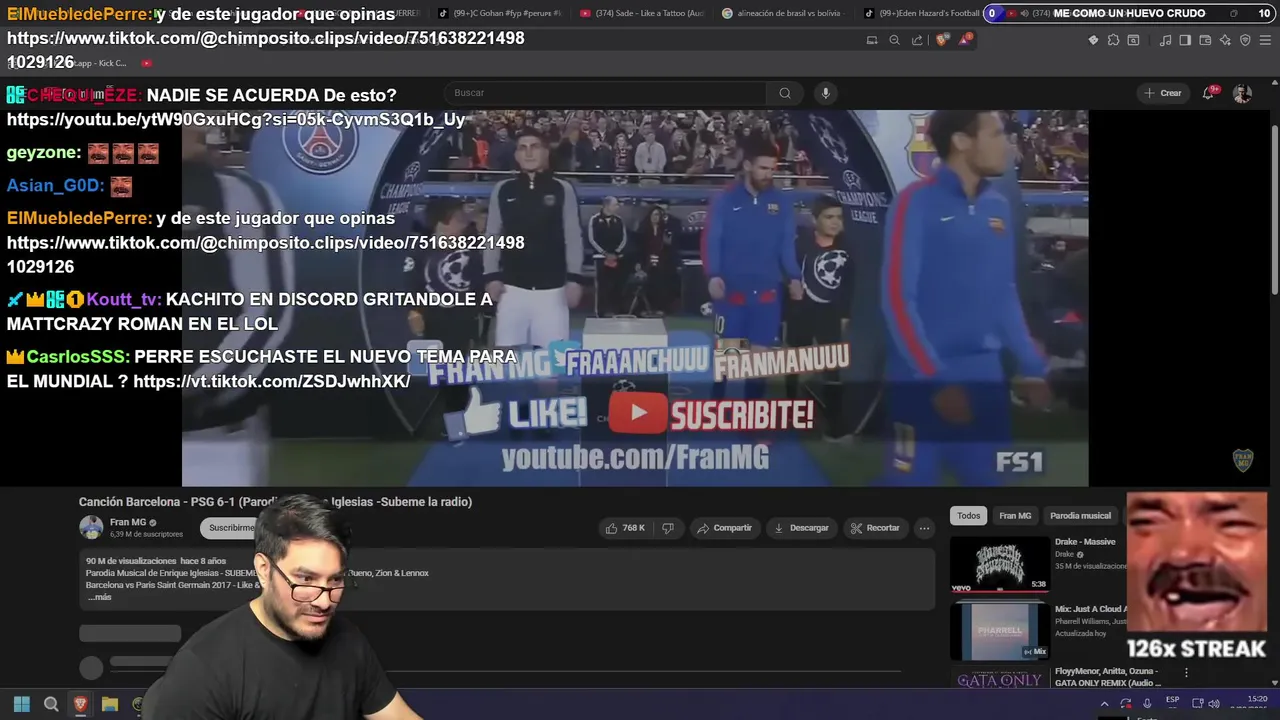Screen dimensions: 1280x720
Task: Click the Suscribirme subscribe button
Action: 231,528
